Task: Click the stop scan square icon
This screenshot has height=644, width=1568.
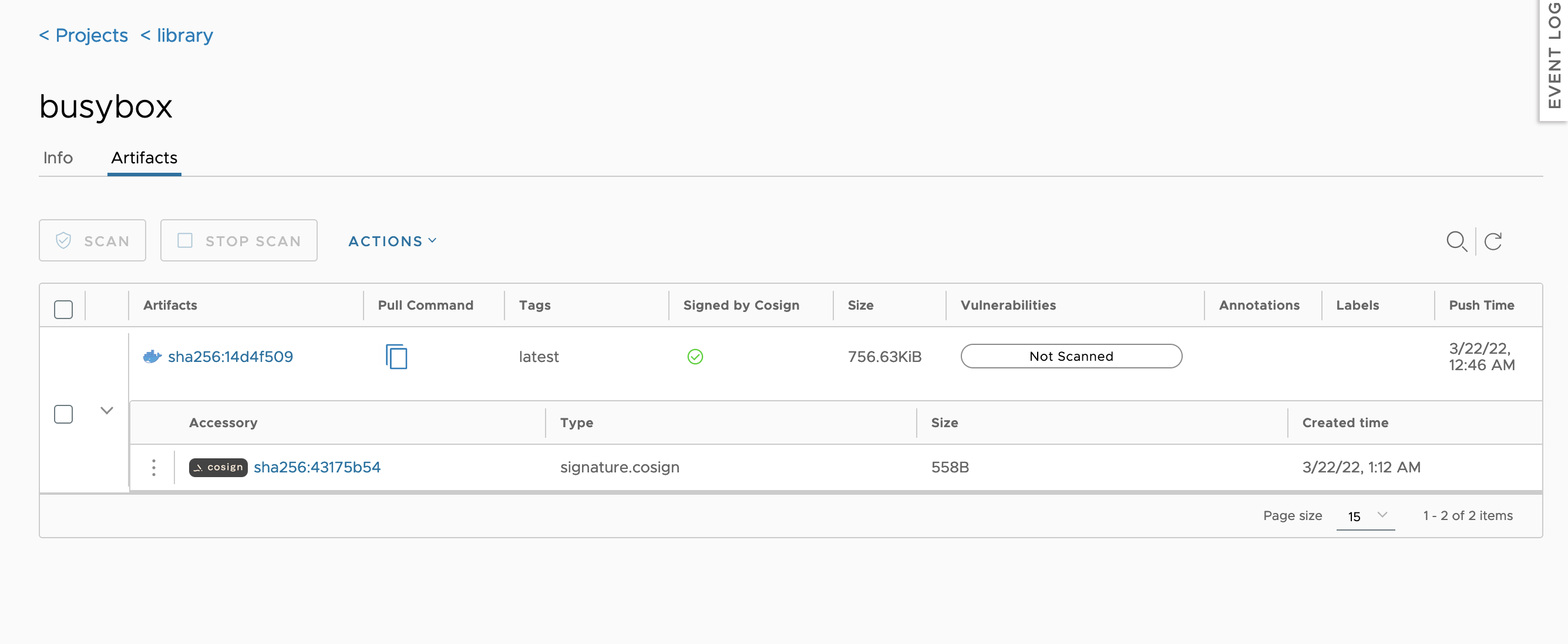Action: point(185,240)
